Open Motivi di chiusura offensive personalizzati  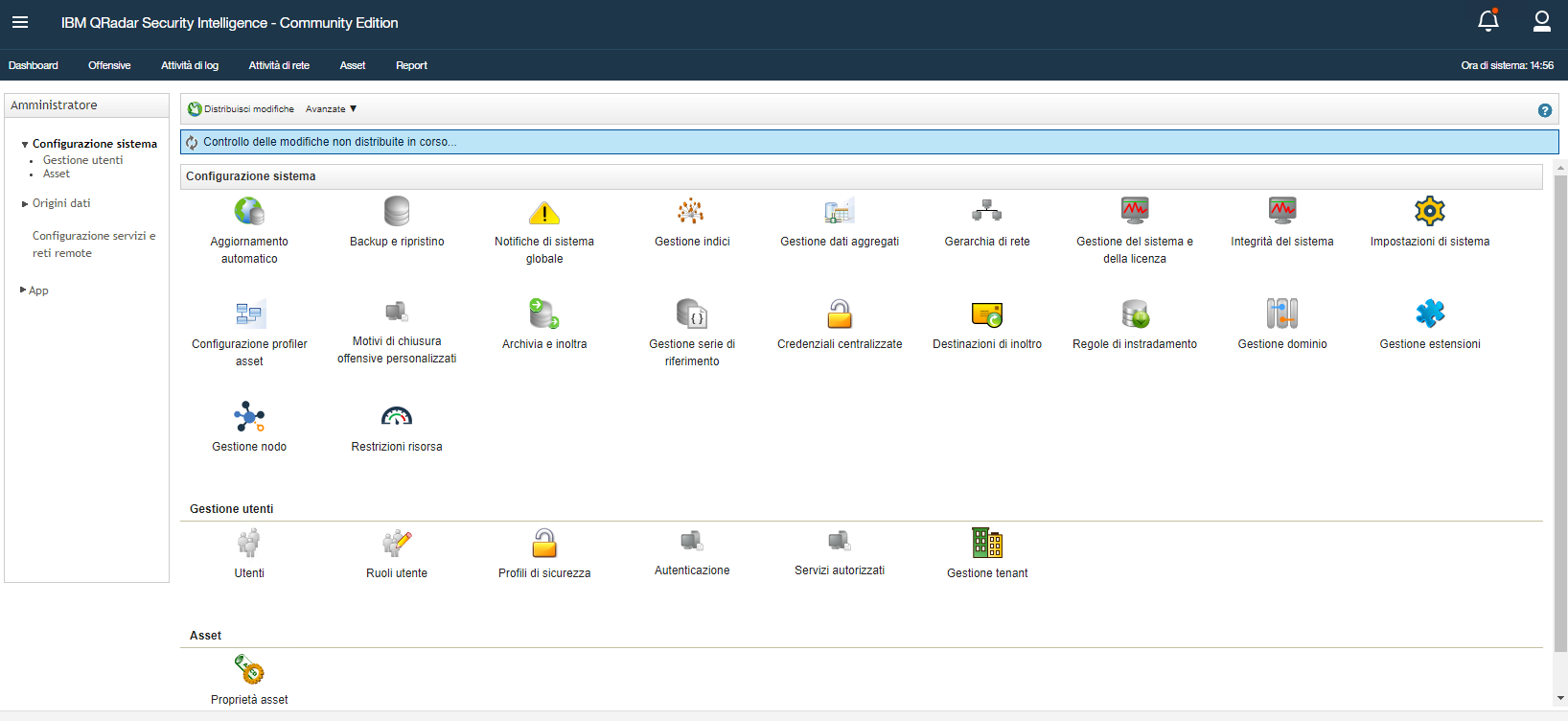pyautogui.click(x=397, y=333)
